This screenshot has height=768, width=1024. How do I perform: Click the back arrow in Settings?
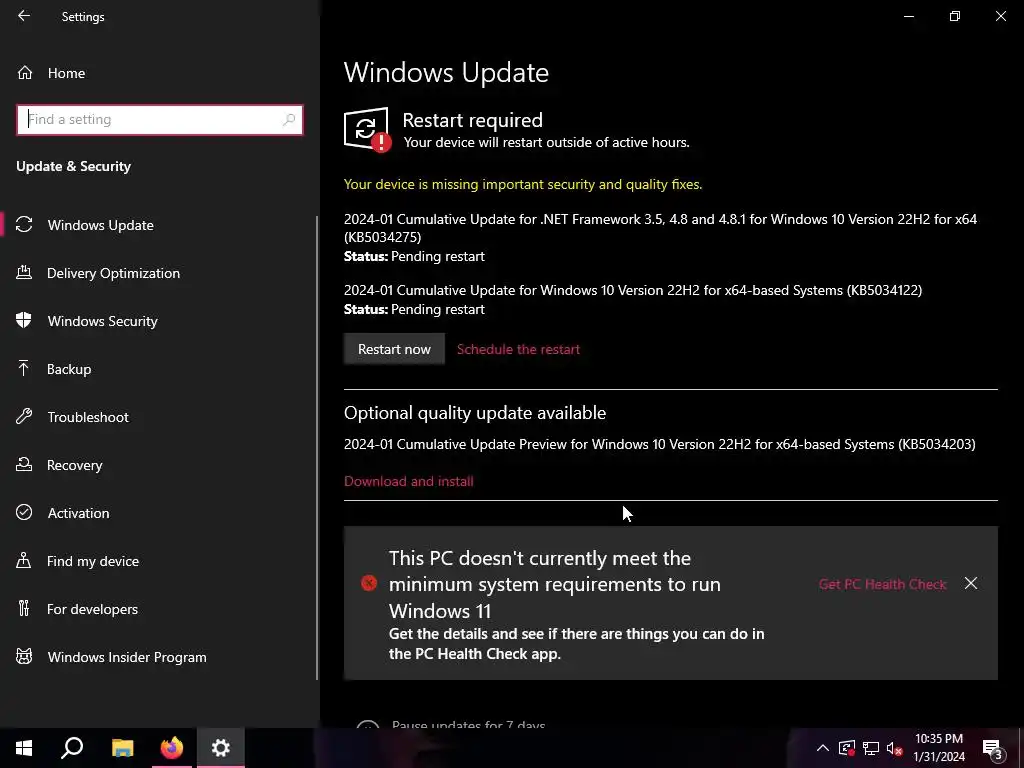pyautogui.click(x=24, y=16)
